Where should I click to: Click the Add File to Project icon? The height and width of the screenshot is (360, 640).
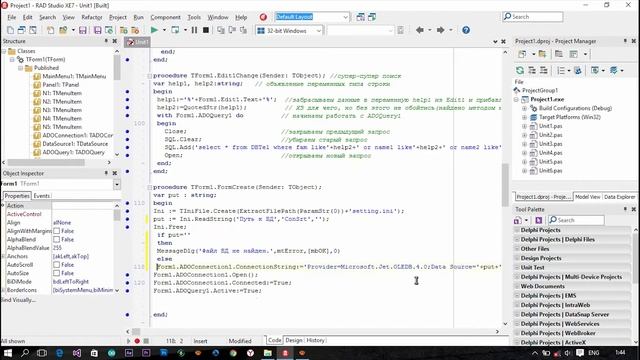click(124, 30)
